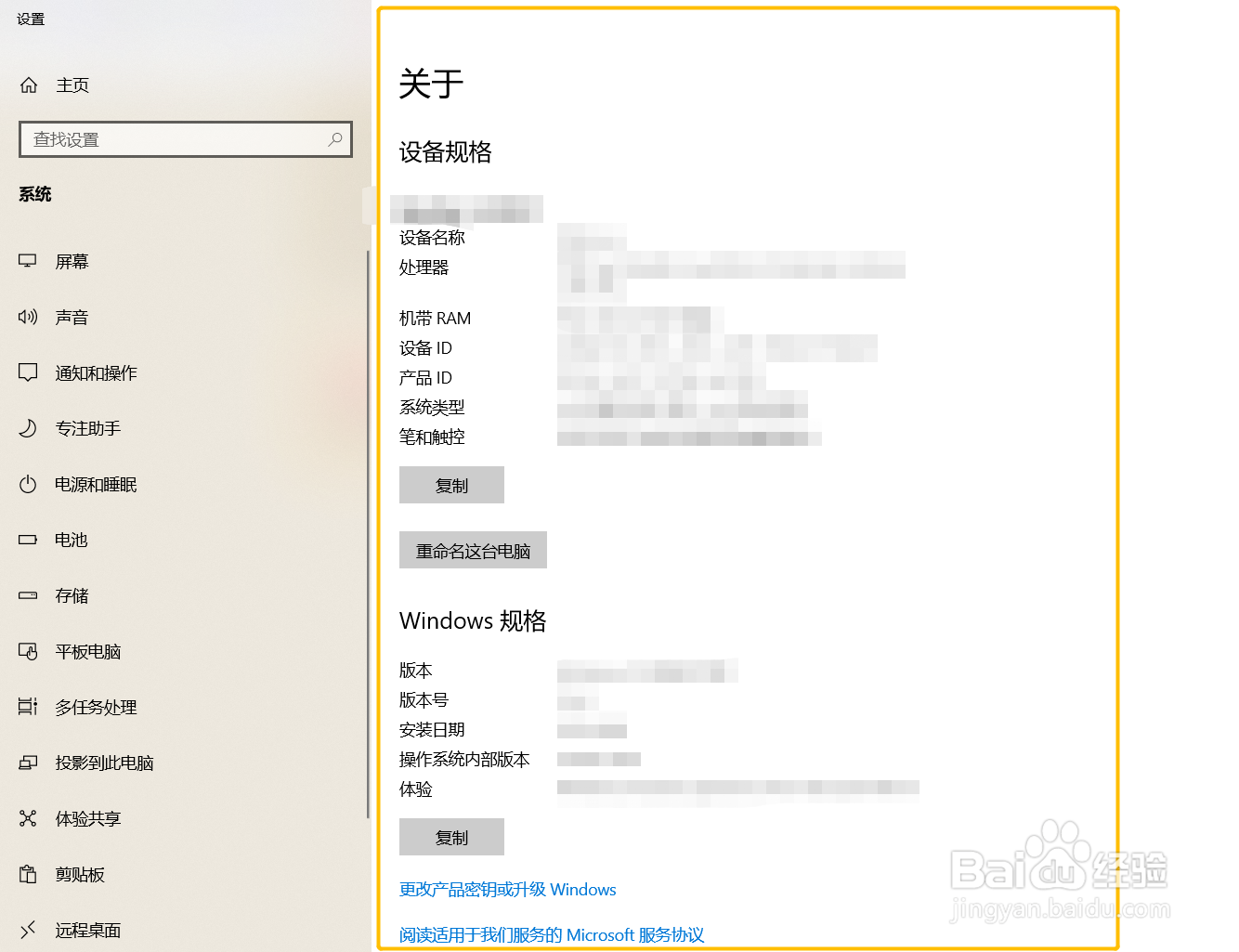The width and height of the screenshot is (1239, 952).
Task: Click the 屏幕 monitor icon
Action: (28, 262)
